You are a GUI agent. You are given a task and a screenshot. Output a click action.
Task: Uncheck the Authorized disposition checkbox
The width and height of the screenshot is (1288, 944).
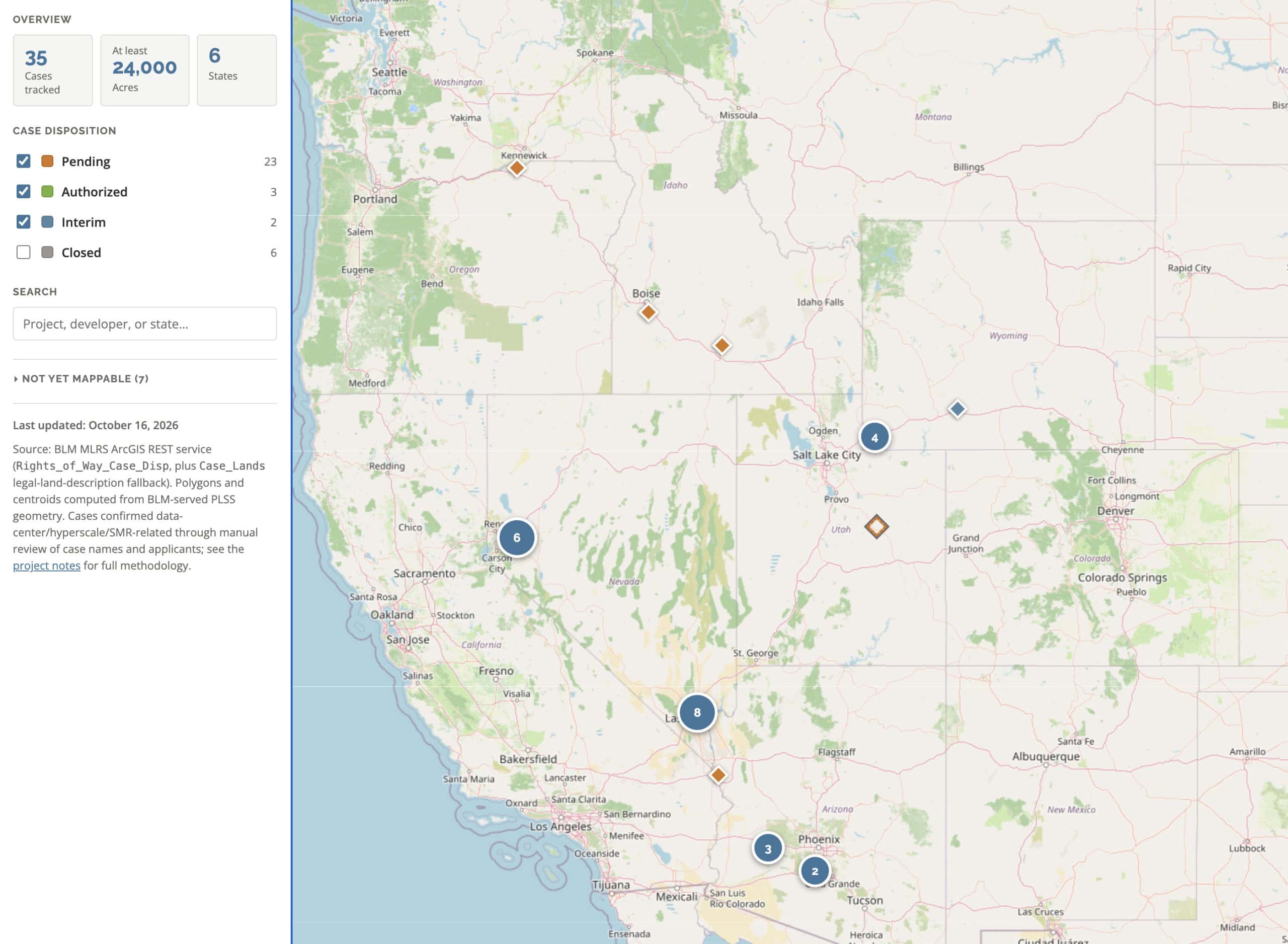(24, 191)
